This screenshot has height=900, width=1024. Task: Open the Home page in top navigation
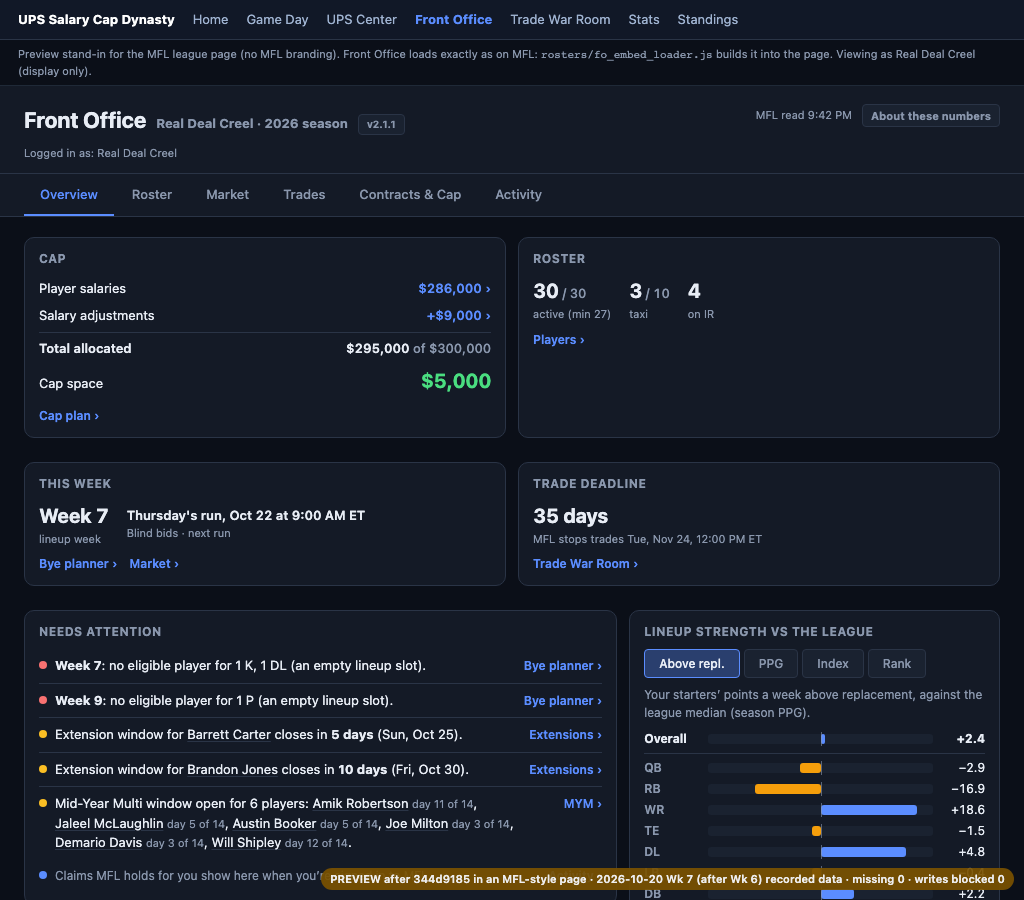[x=210, y=20]
